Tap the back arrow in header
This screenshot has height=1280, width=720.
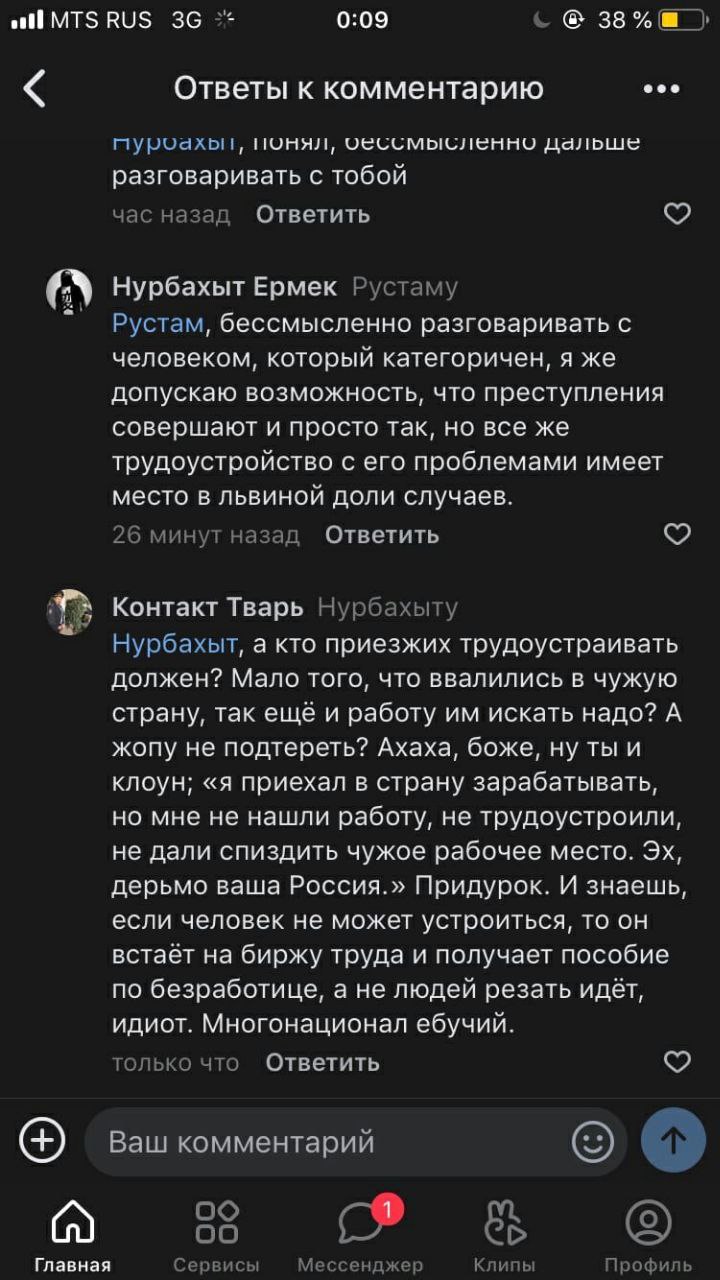click(35, 89)
